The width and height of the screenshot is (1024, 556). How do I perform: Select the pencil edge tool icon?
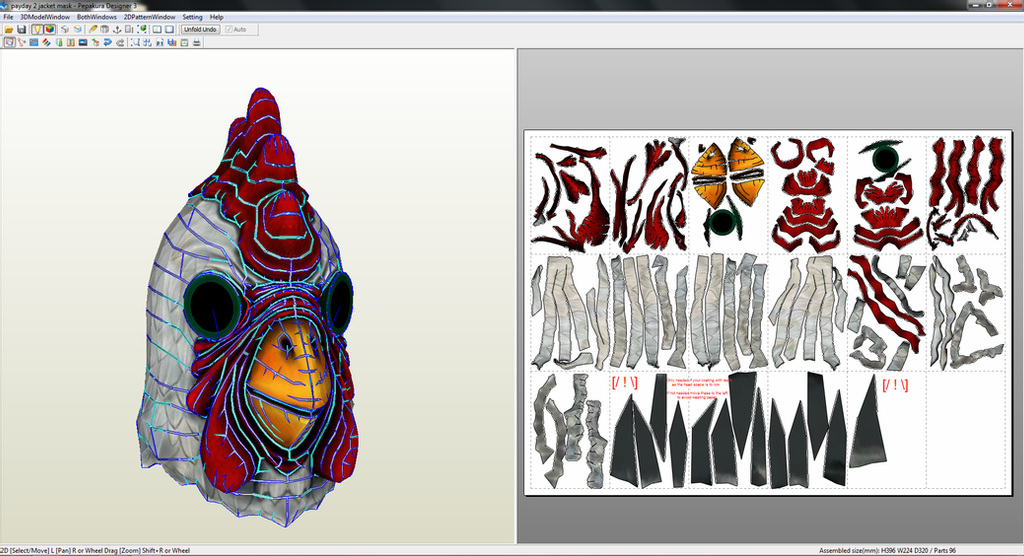click(x=93, y=29)
